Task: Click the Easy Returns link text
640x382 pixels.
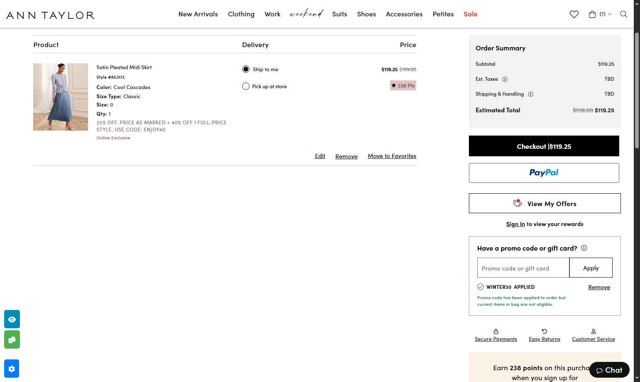Action: click(x=544, y=339)
